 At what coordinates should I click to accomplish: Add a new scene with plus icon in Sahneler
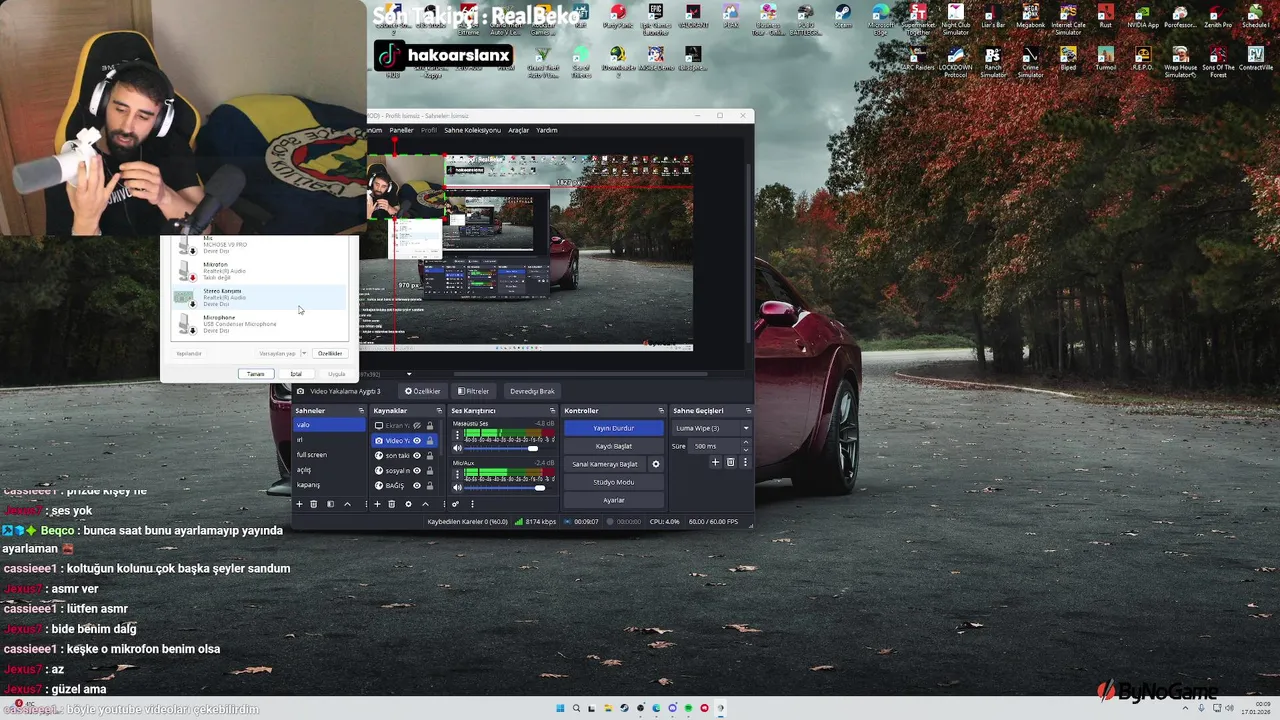(299, 504)
